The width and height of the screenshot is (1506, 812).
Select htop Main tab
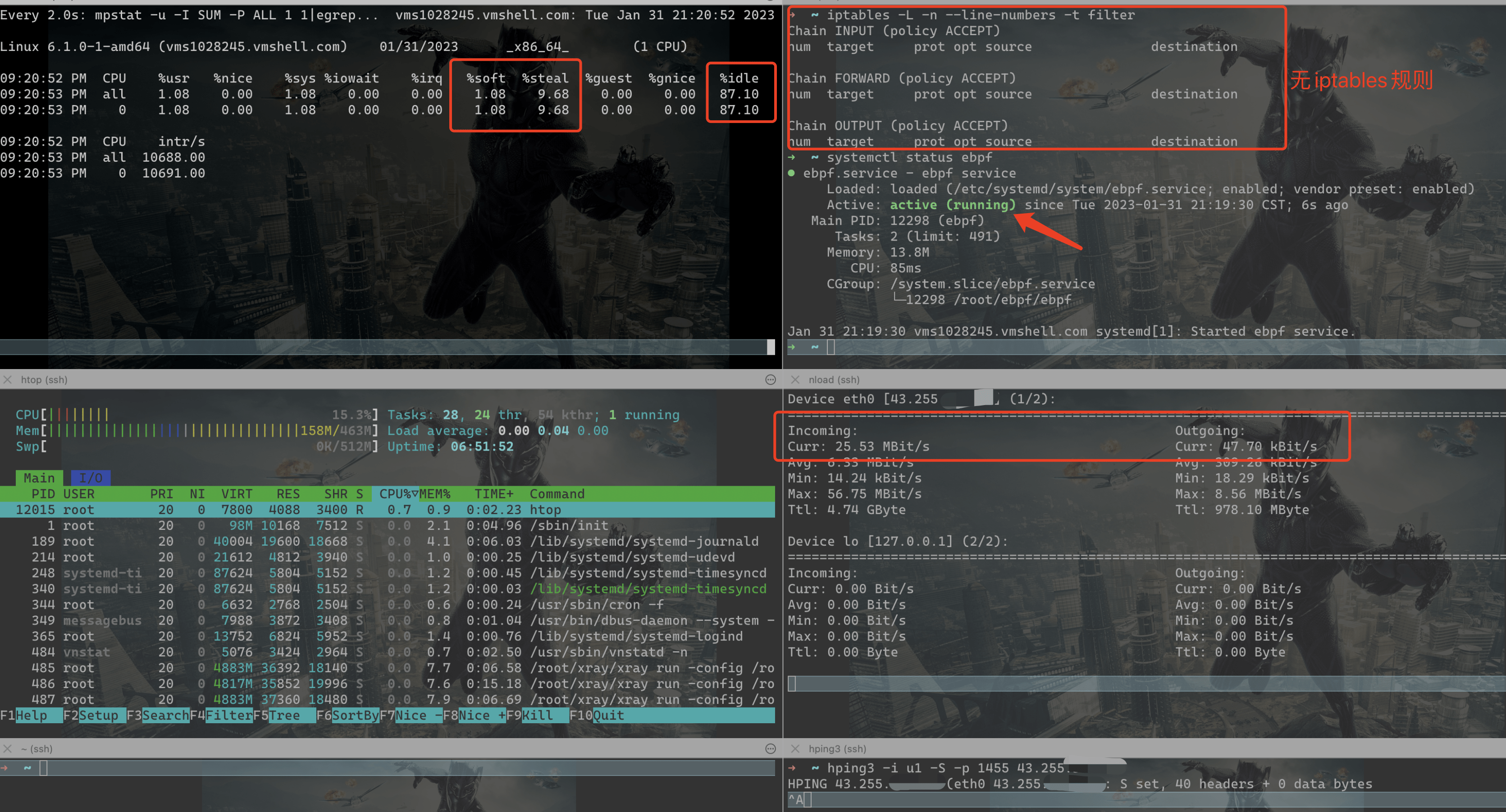tap(39, 478)
